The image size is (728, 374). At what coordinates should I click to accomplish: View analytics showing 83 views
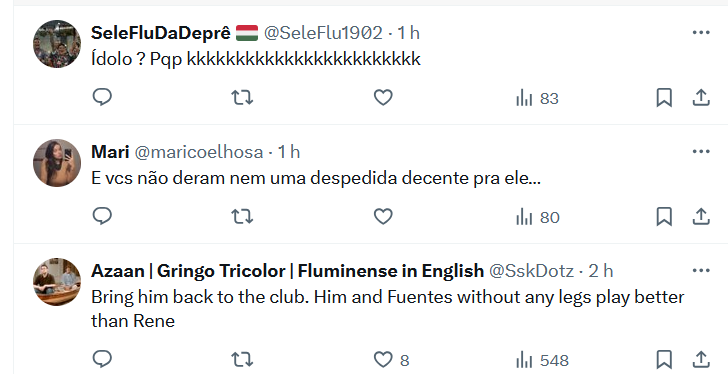(x=537, y=98)
